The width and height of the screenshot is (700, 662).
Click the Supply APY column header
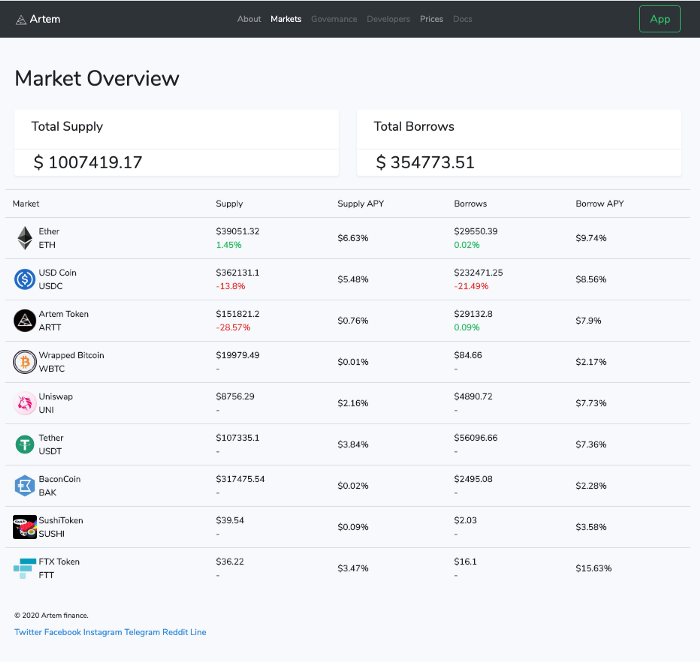click(x=361, y=204)
